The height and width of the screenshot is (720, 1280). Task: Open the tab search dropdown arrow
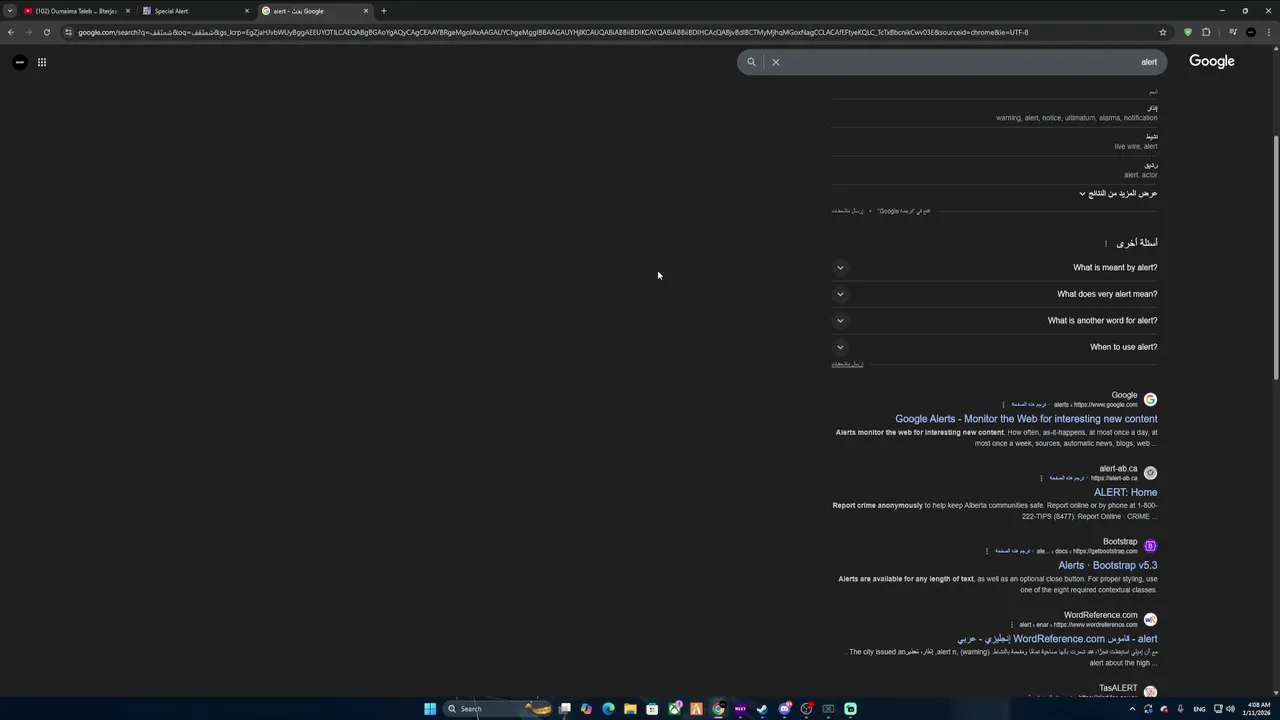point(10,11)
